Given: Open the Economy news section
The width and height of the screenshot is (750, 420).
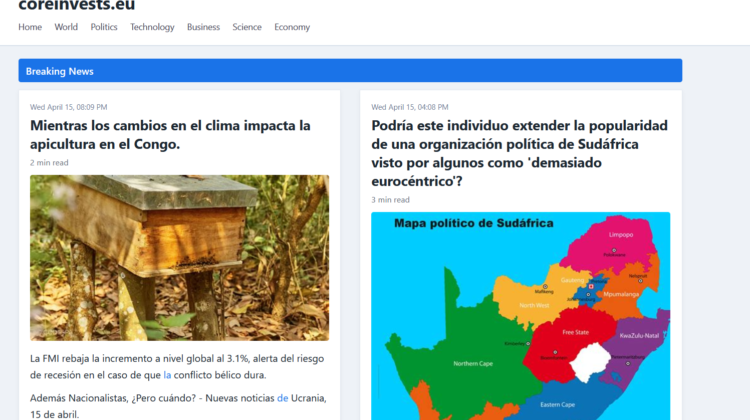Looking at the screenshot, I should [x=292, y=27].
